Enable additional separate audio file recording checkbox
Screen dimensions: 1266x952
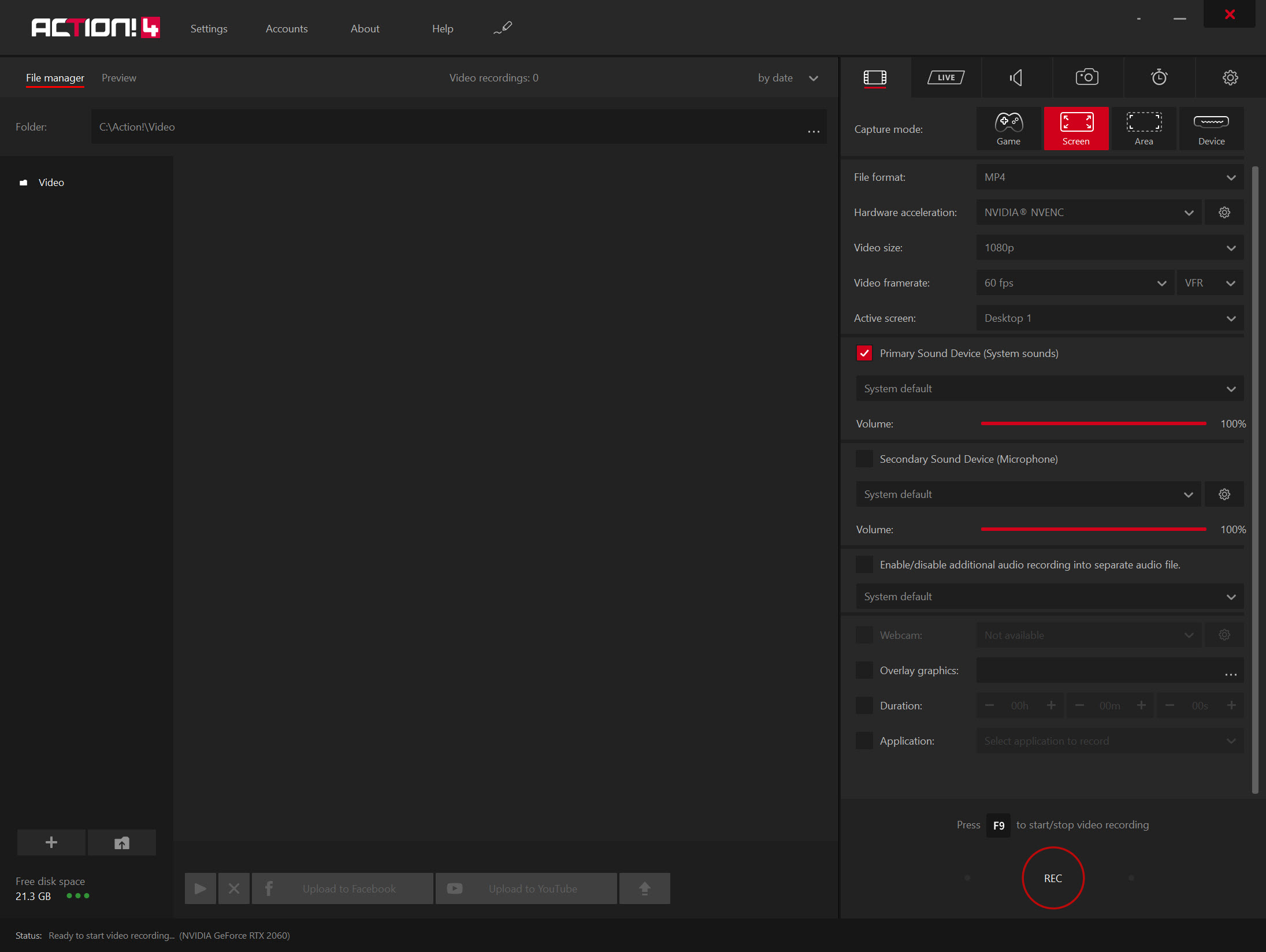click(x=864, y=565)
